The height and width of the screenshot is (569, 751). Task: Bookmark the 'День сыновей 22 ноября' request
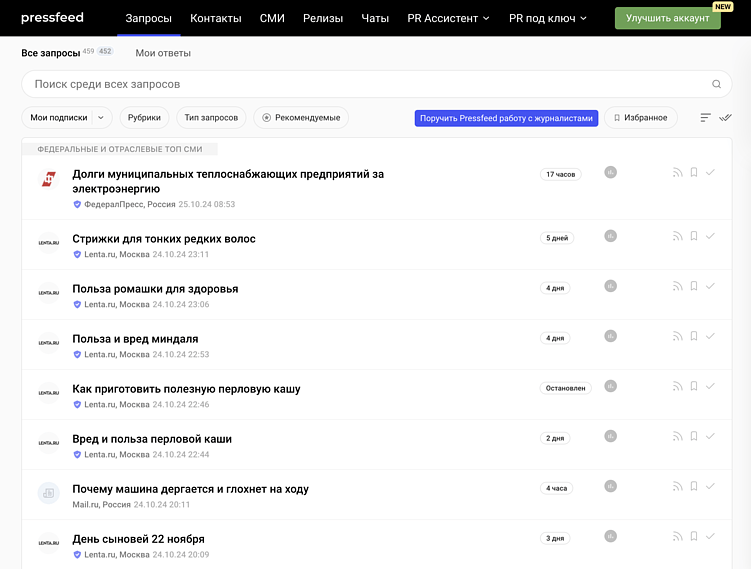pos(694,537)
